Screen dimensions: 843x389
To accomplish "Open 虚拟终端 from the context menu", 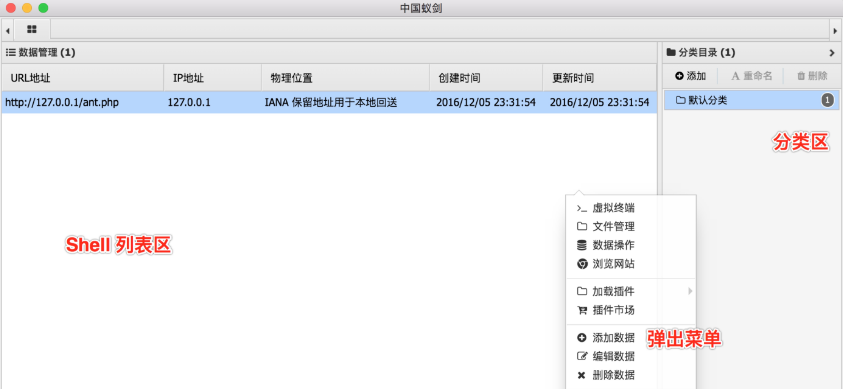I will click(631, 208).
